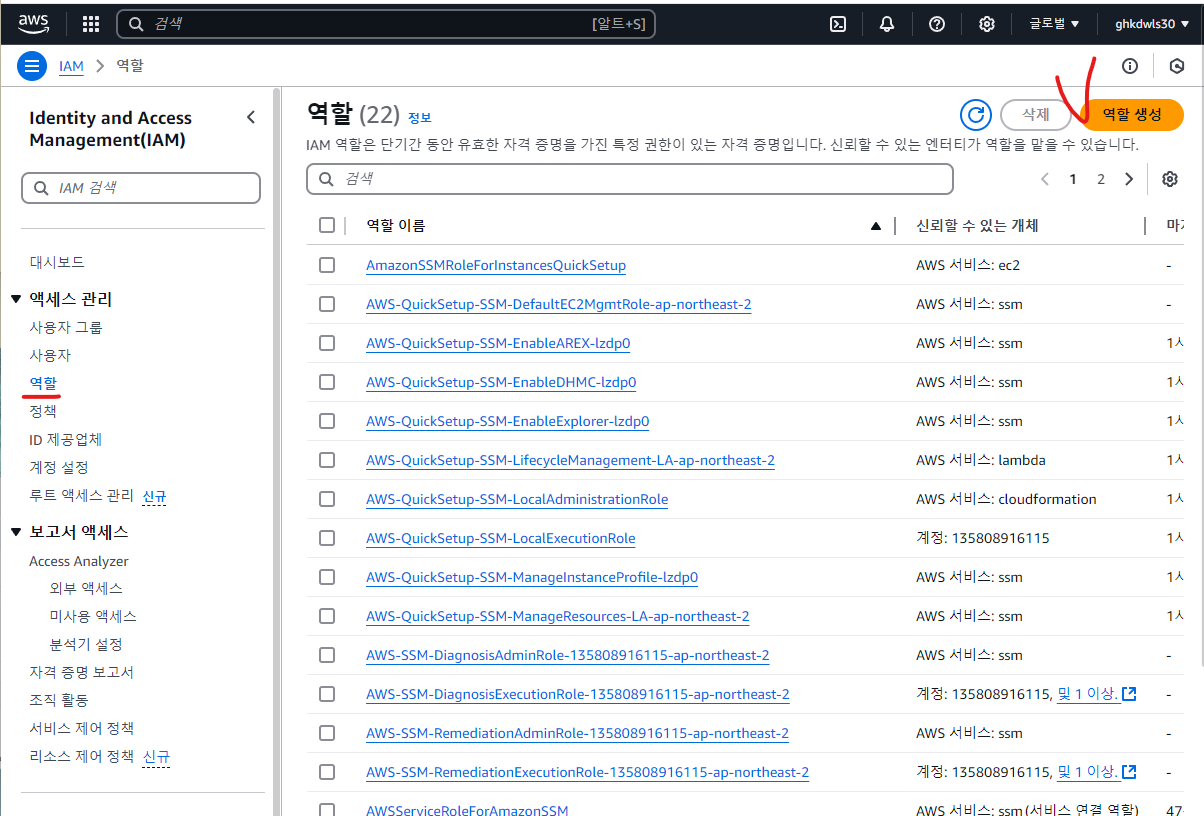Screen dimensions: 1204x816
Task: Open 루트 액세스 관리 in the sidebar
Action: [x=81, y=495]
